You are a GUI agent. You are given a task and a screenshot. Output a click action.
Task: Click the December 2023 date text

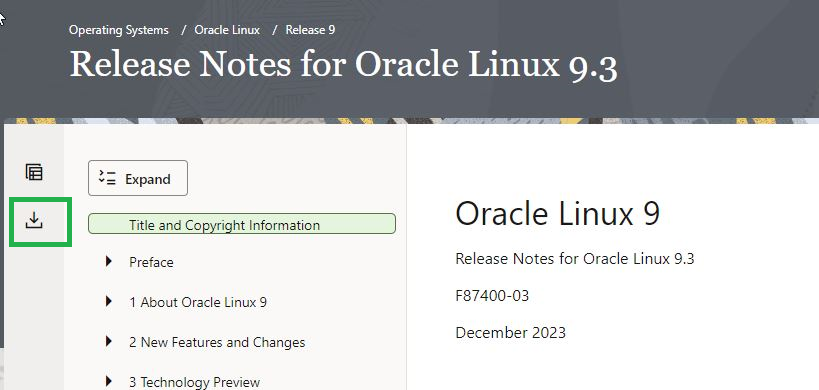(x=510, y=333)
